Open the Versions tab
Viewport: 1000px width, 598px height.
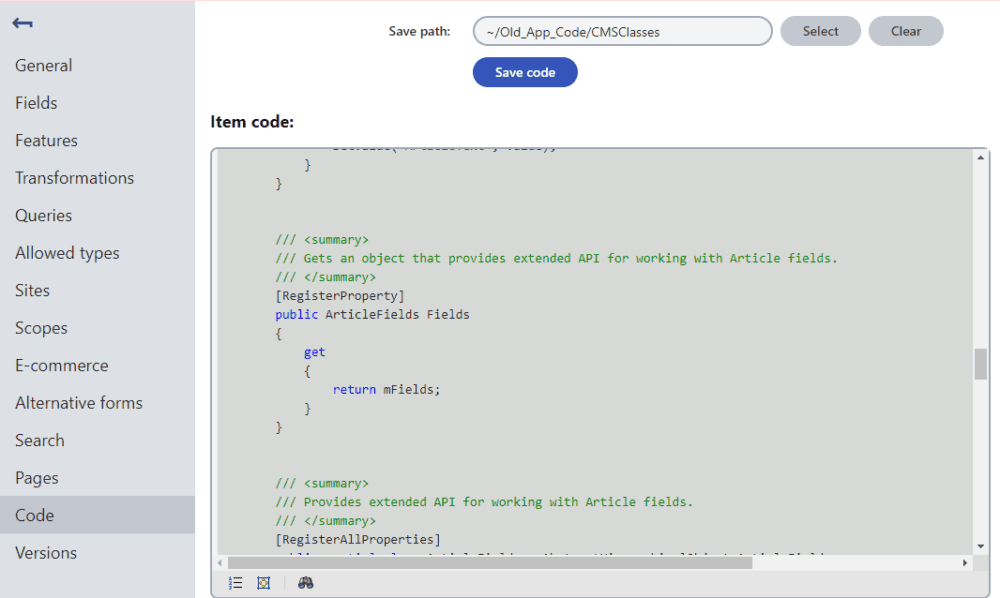[x=46, y=553]
